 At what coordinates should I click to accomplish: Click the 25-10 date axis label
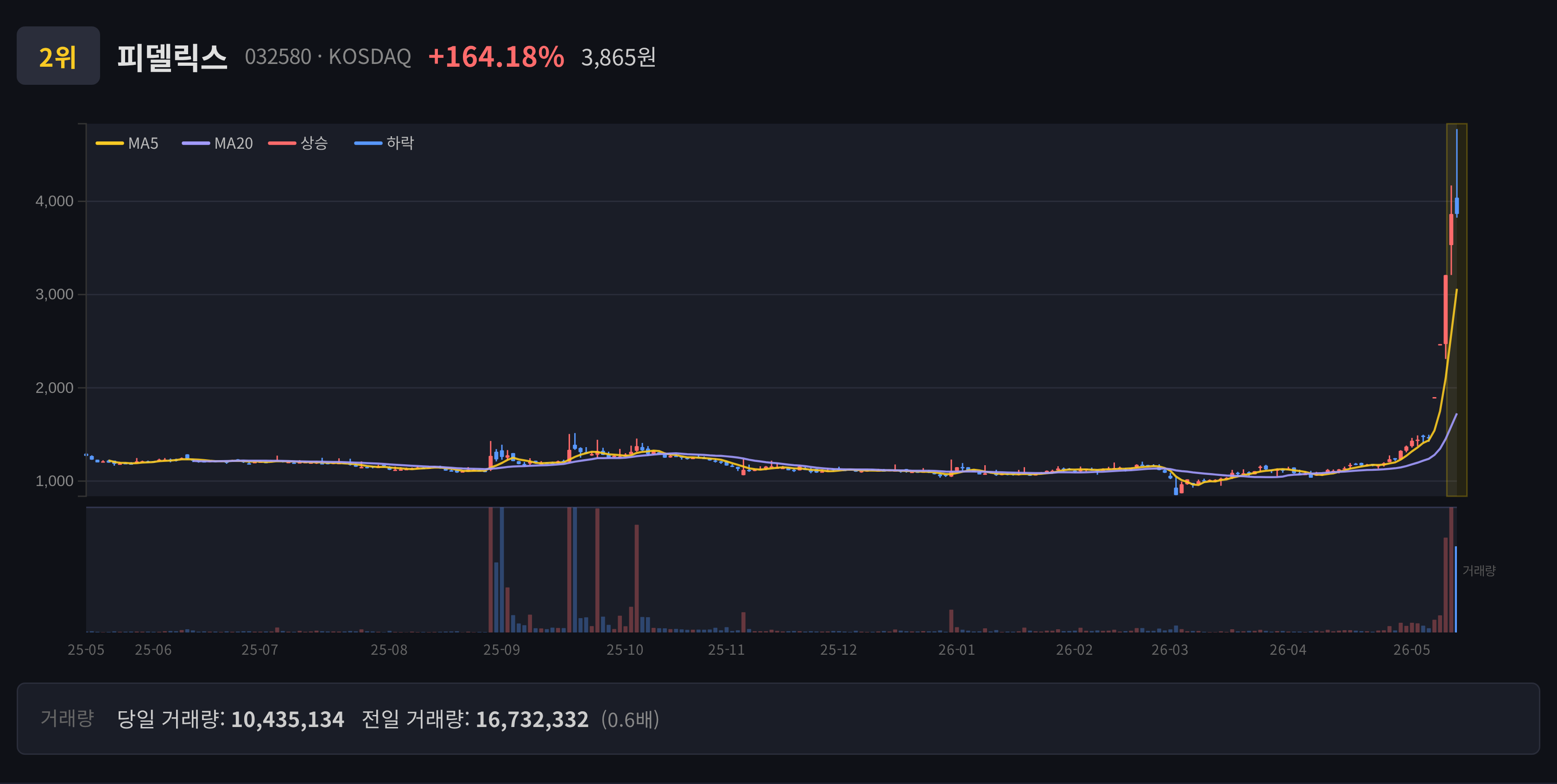[625, 650]
